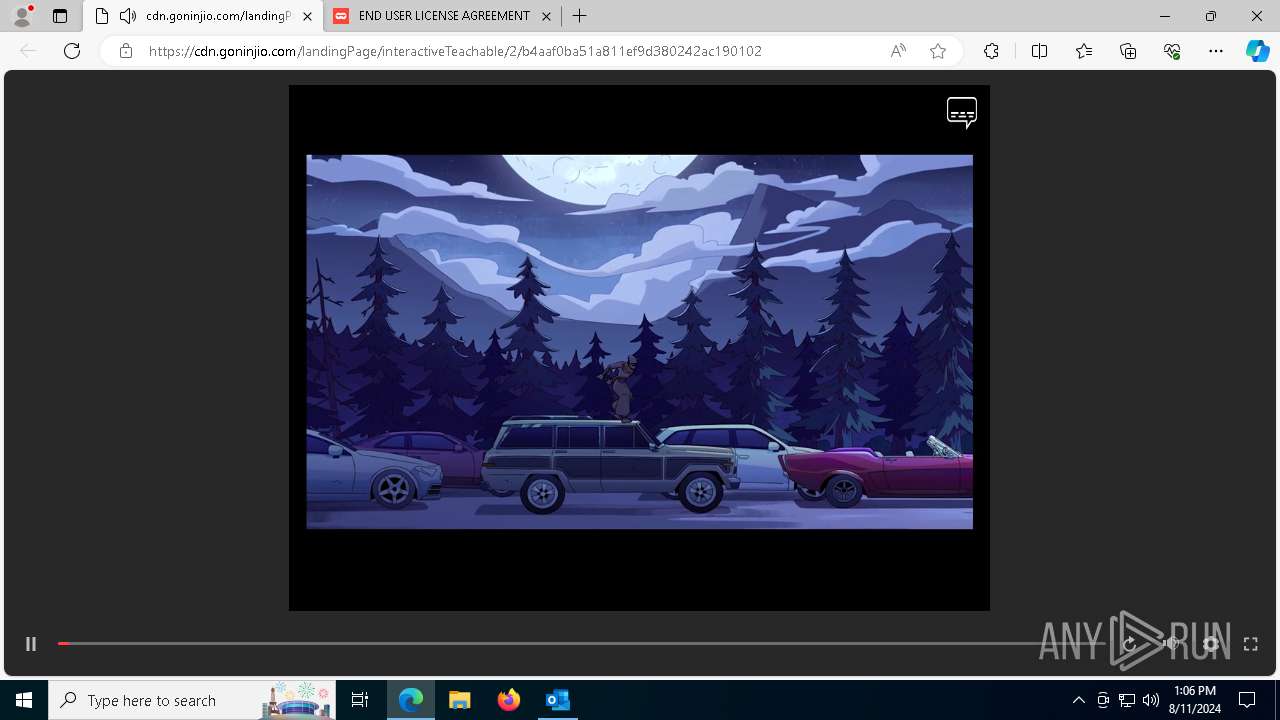Close the END USER LICENSE AGREEMENT tab
The height and width of the screenshot is (720, 1280).
point(546,16)
